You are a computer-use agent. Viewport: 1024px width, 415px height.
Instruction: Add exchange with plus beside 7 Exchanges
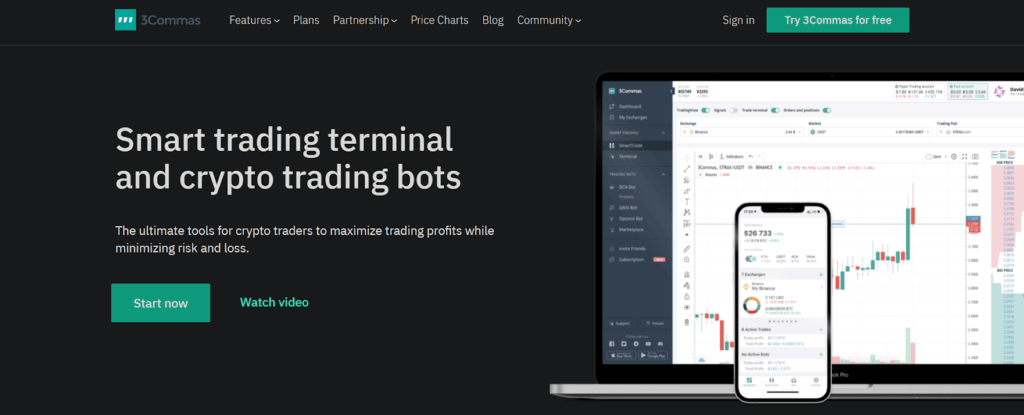coord(821,274)
